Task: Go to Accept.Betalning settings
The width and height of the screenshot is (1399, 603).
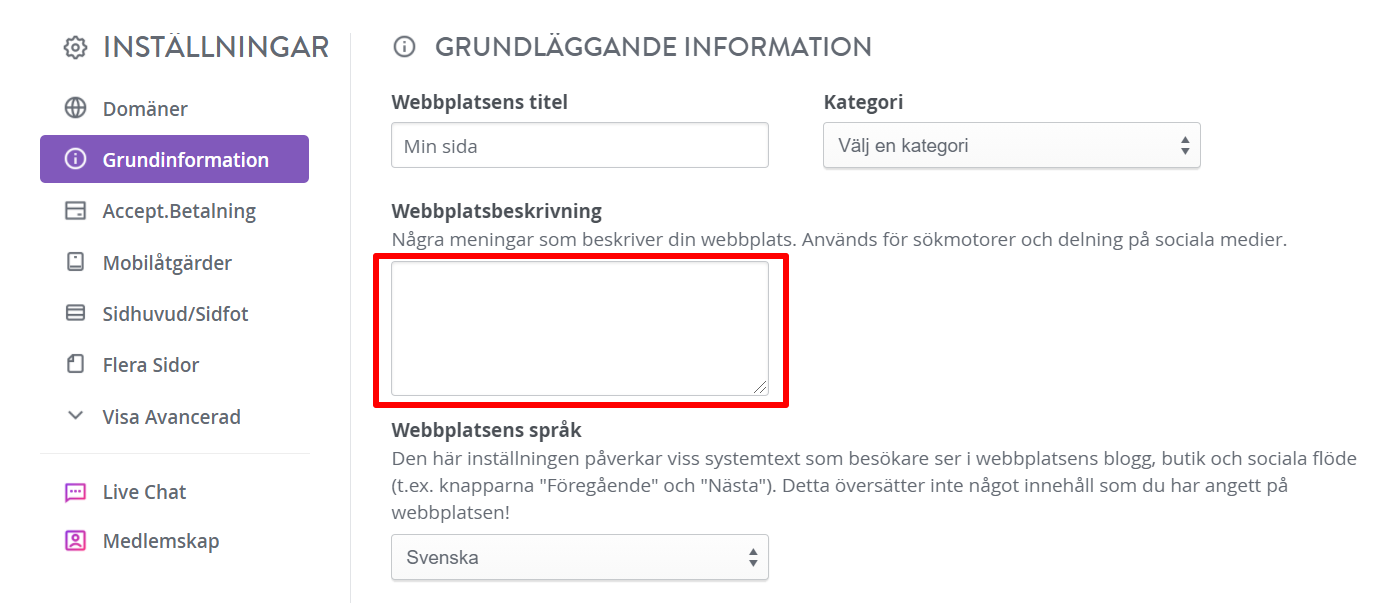Action: 174,211
